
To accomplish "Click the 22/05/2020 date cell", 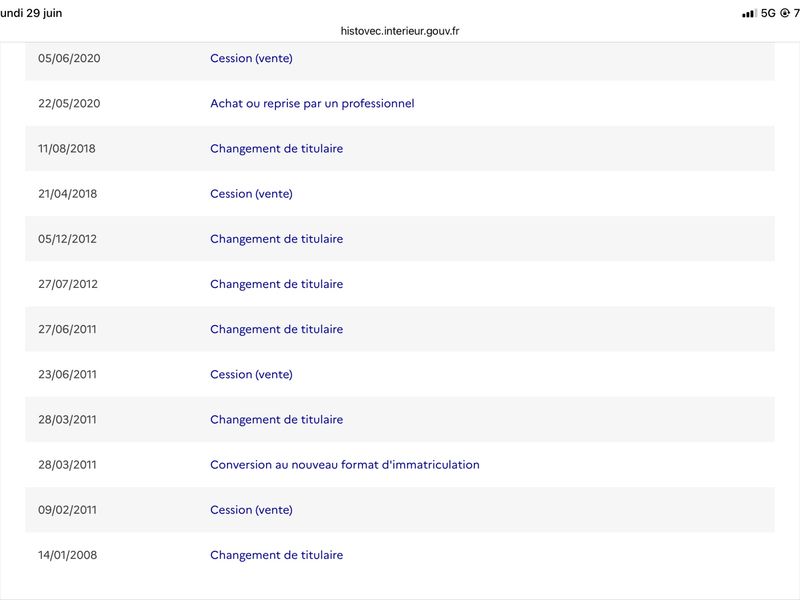I will pyautogui.click(x=69, y=104).
